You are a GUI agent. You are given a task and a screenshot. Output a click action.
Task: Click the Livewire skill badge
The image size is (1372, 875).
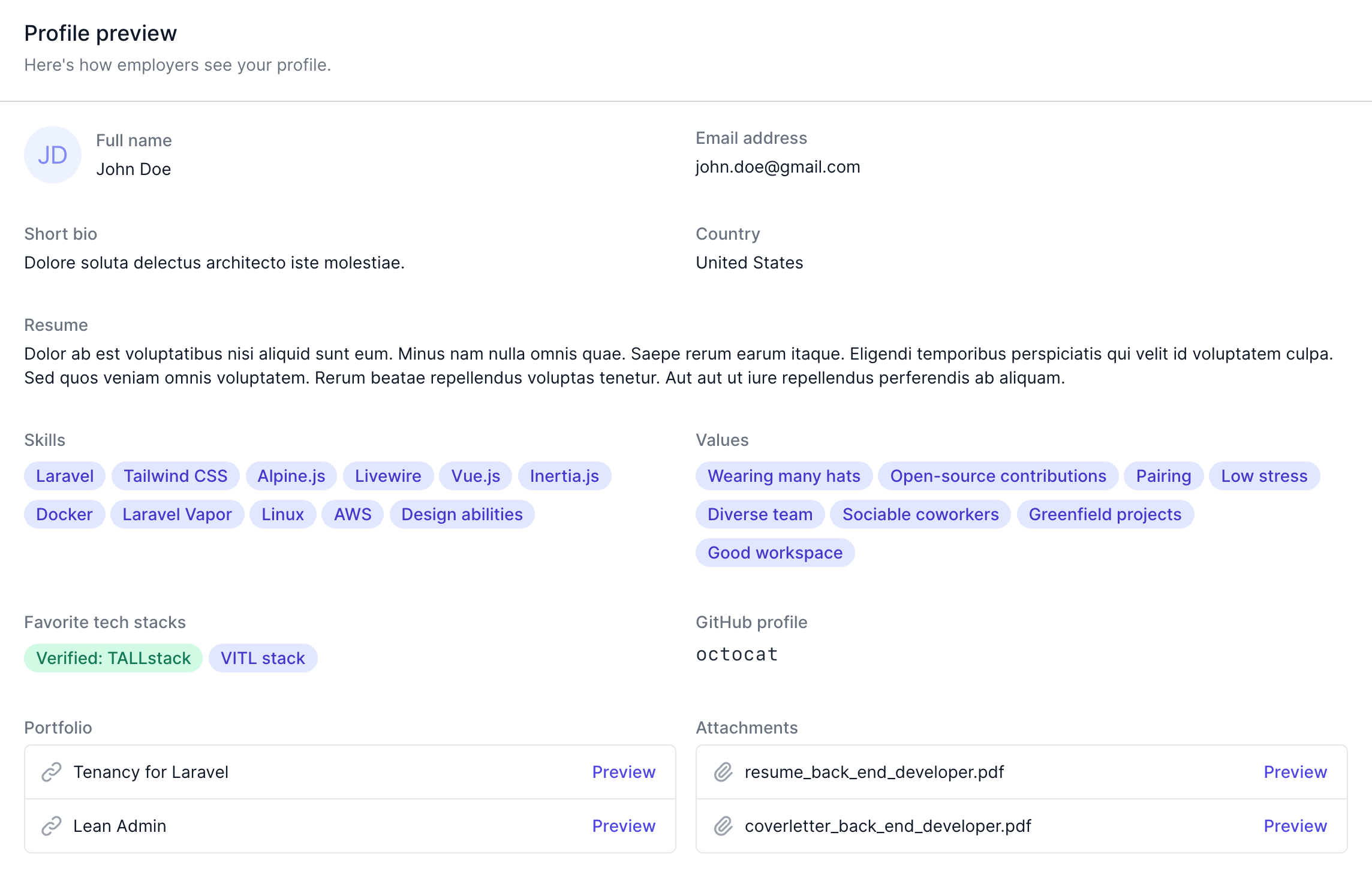[x=388, y=476]
